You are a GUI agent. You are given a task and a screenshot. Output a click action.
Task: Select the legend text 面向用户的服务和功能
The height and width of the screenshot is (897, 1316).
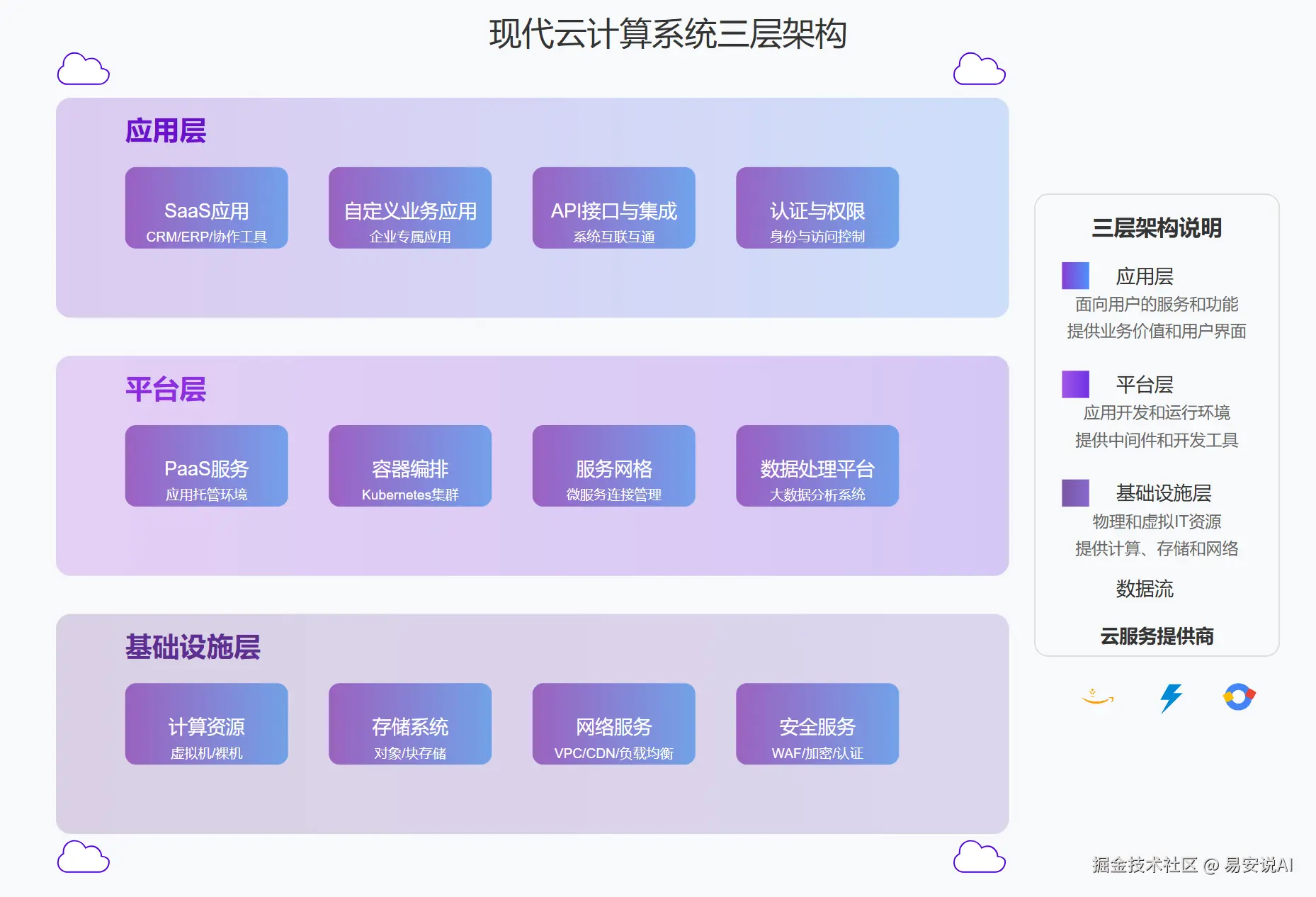tap(1157, 304)
